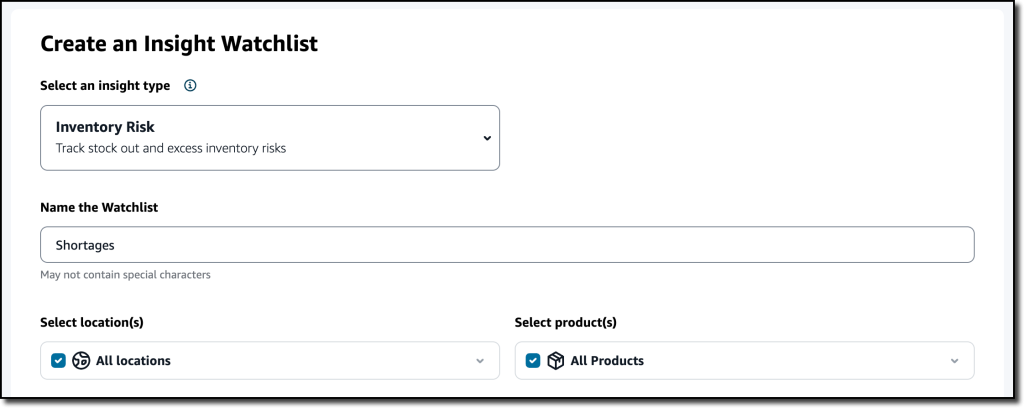
Task: Select the Inventory Risk insight type box
Action: [x=270, y=138]
